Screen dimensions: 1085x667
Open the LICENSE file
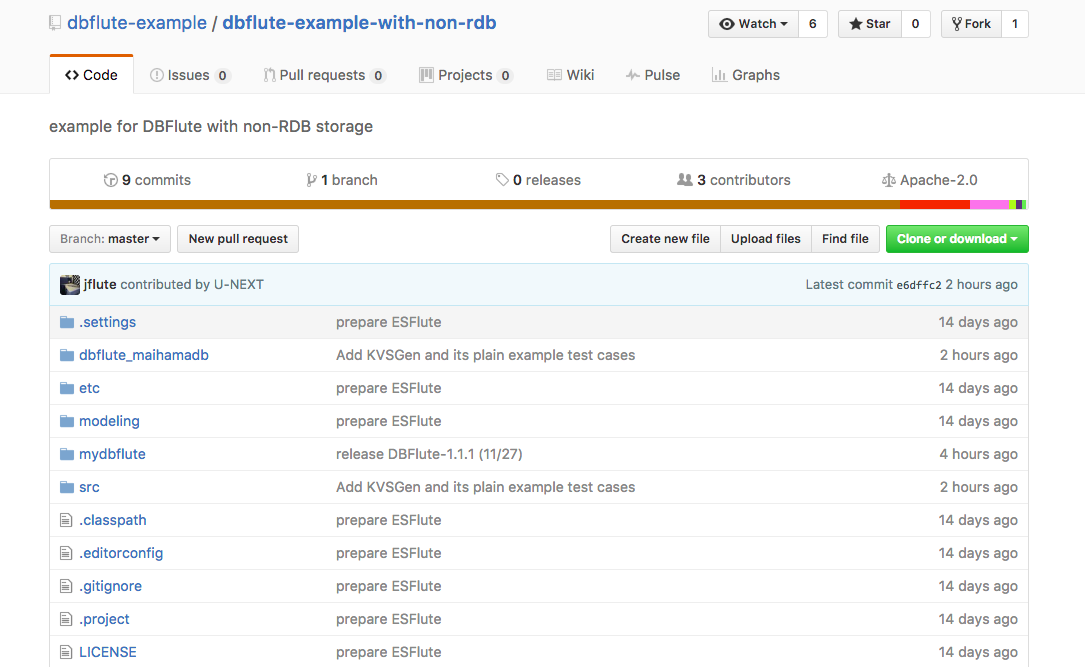pos(108,652)
